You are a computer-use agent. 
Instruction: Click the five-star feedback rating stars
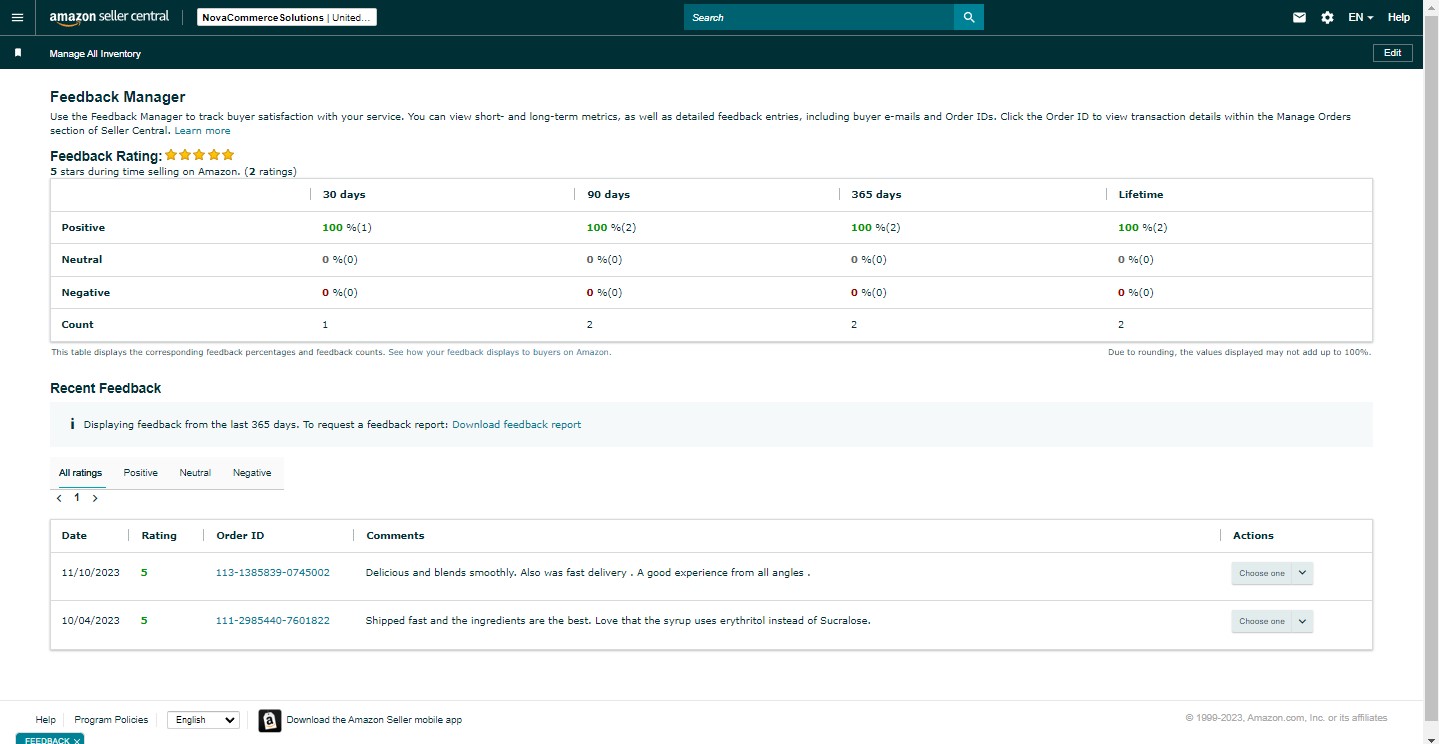point(200,155)
